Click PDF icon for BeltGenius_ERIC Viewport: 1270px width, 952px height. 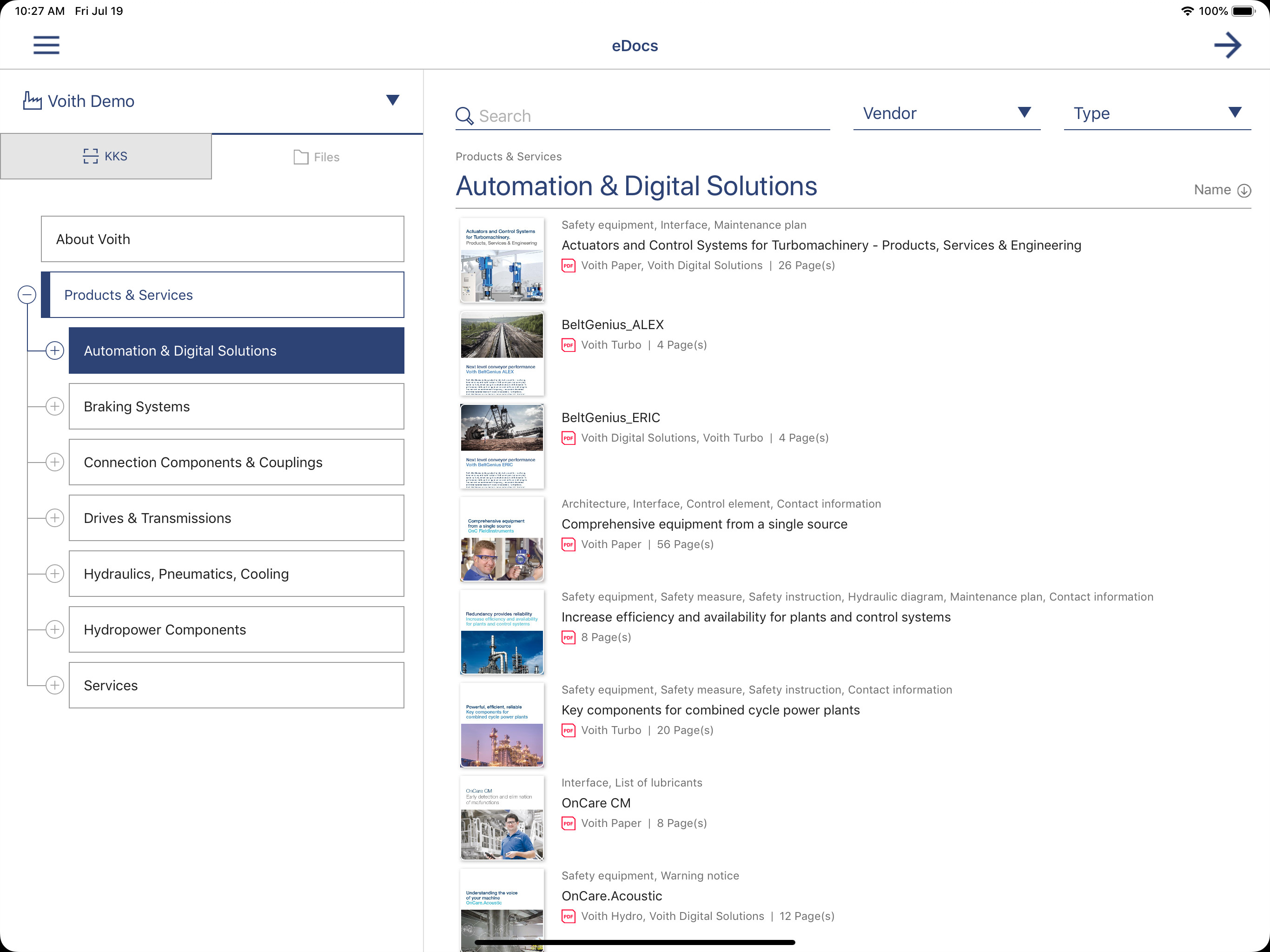click(x=569, y=437)
